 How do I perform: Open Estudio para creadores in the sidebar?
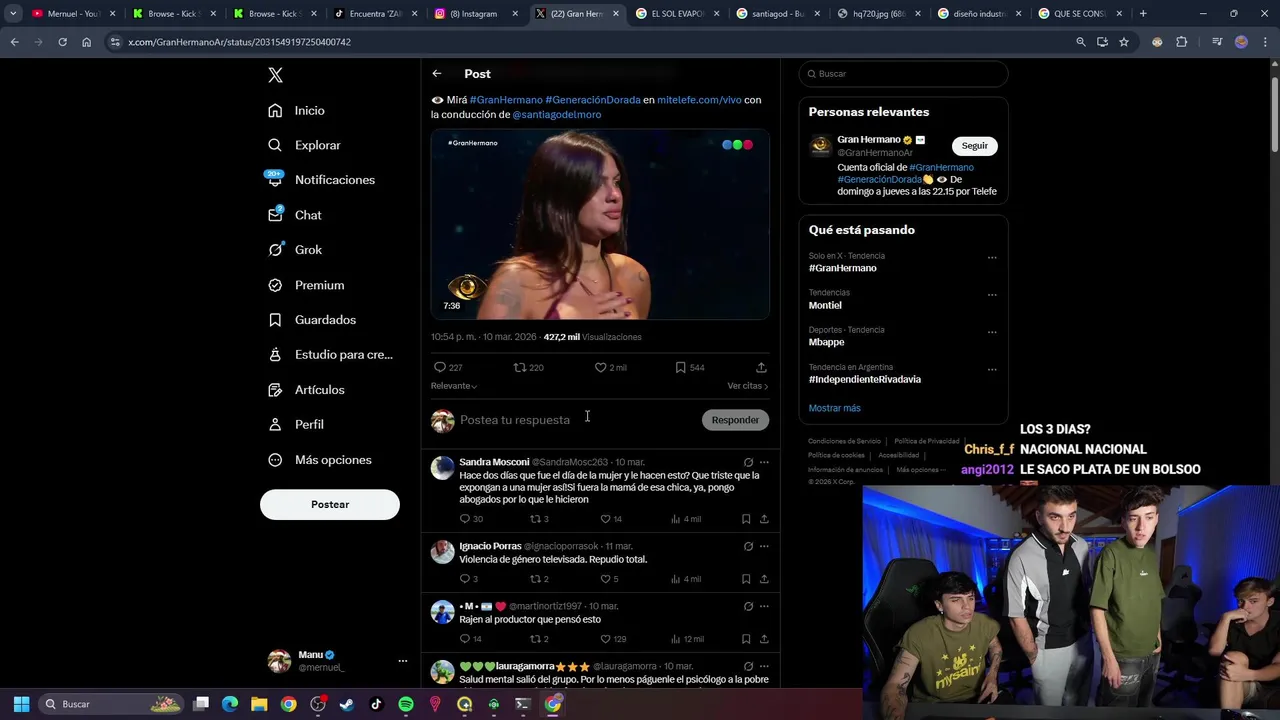pyautogui.click(x=330, y=355)
